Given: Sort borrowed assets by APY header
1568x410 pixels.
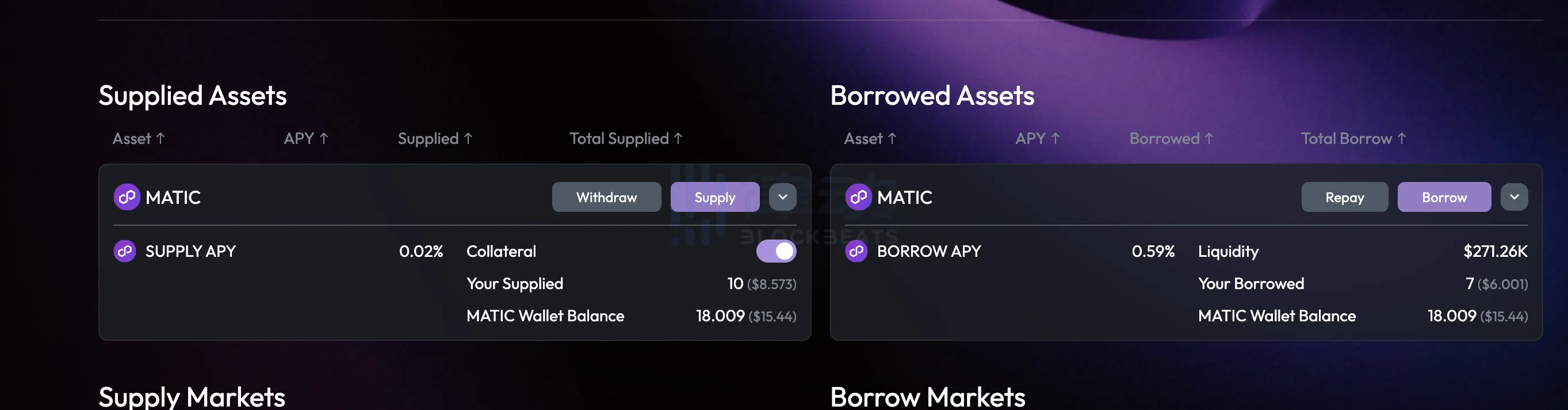Looking at the screenshot, I should pyautogui.click(x=1030, y=138).
